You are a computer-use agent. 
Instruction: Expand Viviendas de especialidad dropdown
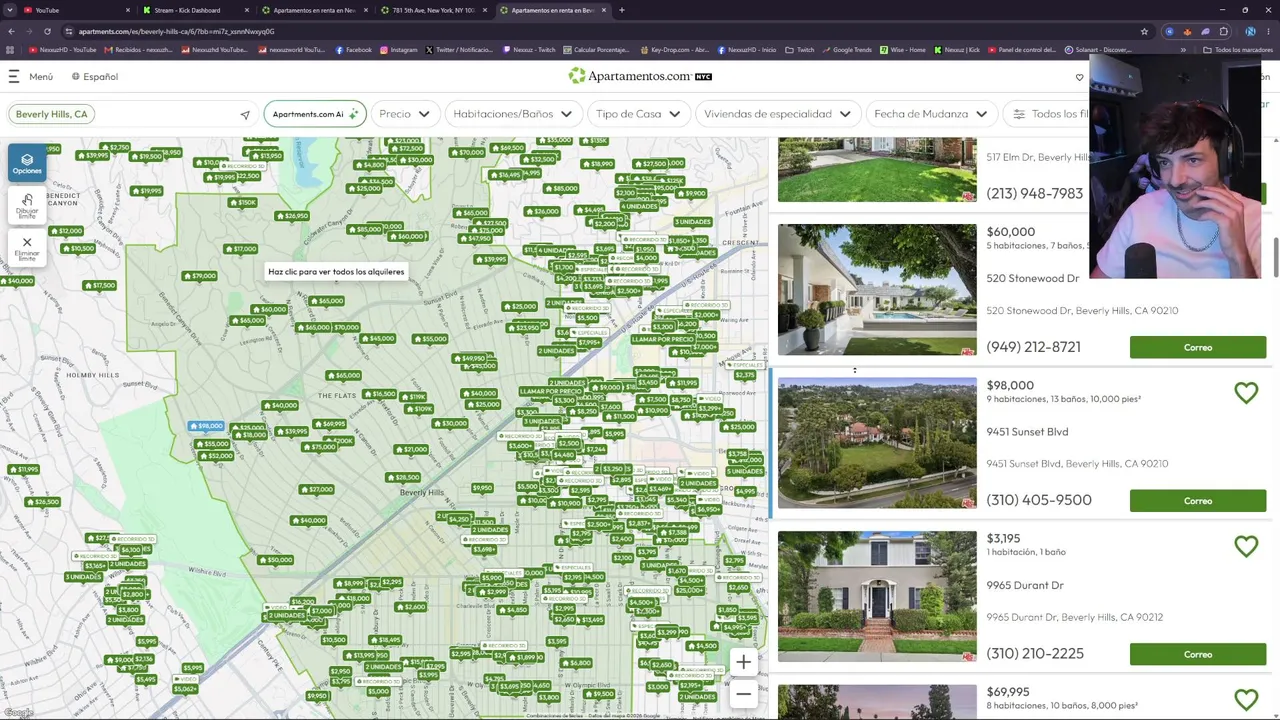pyautogui.click(x=777, y=114)
